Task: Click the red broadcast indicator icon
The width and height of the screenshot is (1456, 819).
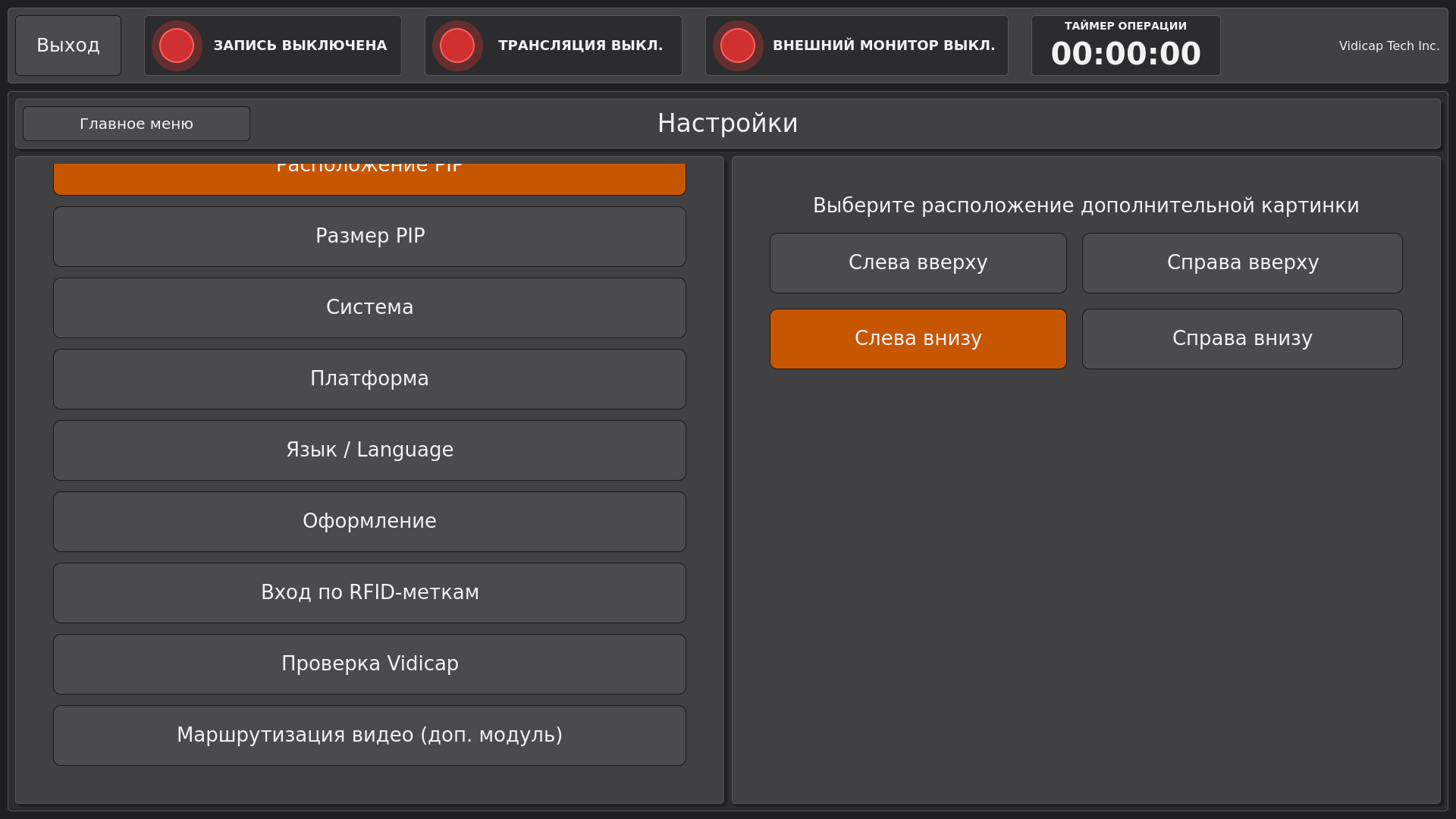Action: (457, 45)
